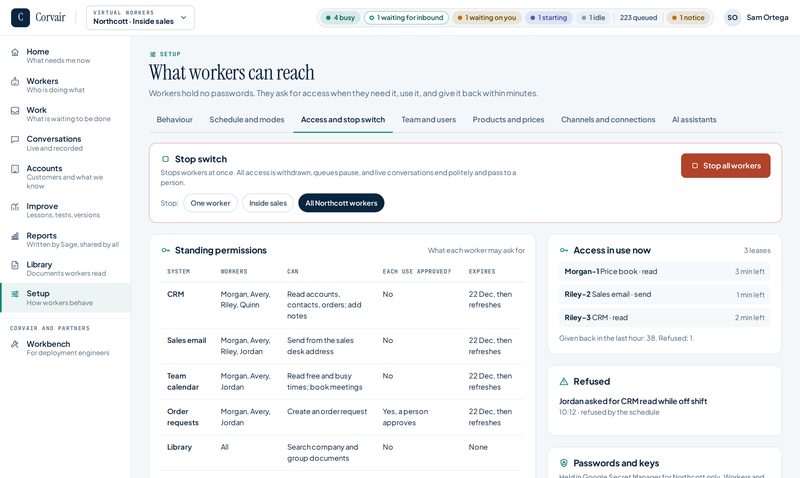Select All Northcott workers stop scope

click(x=341, y=203)
